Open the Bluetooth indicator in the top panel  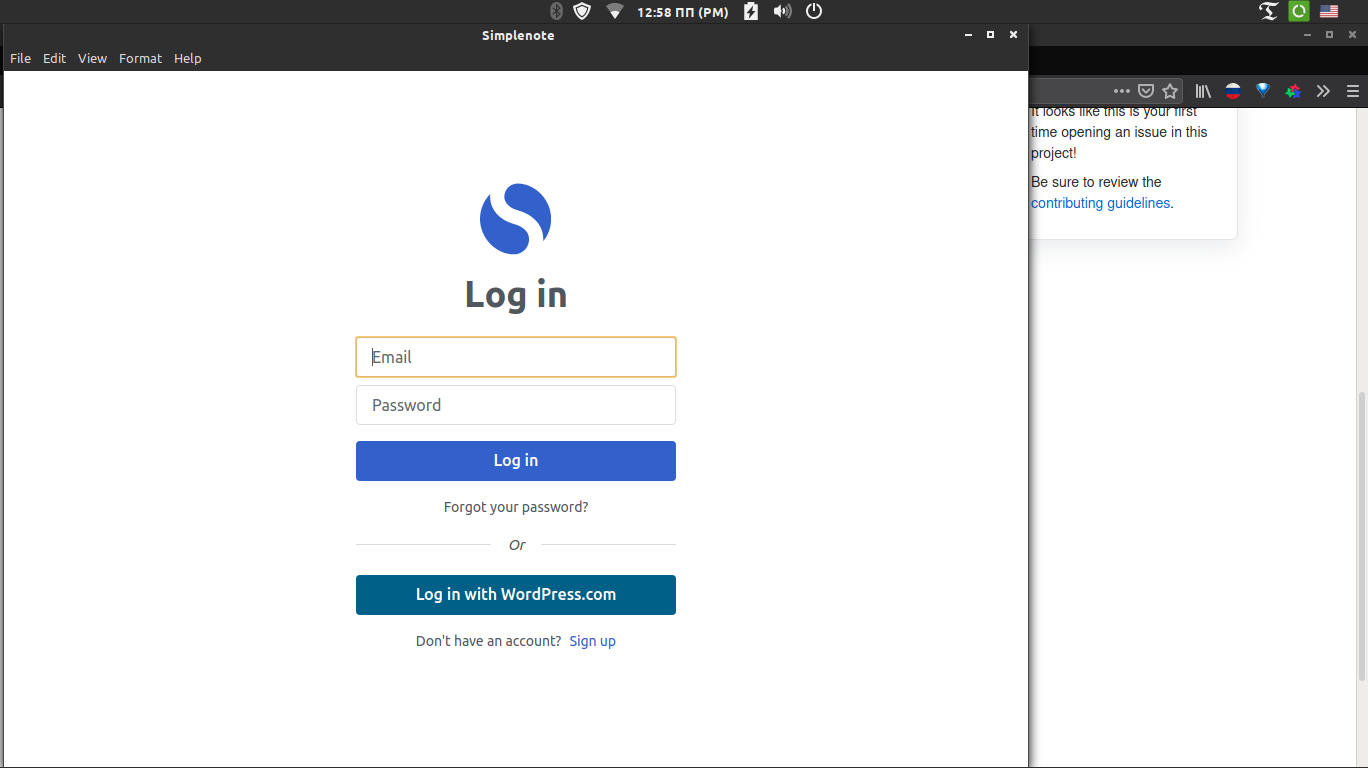coord(557,11)
